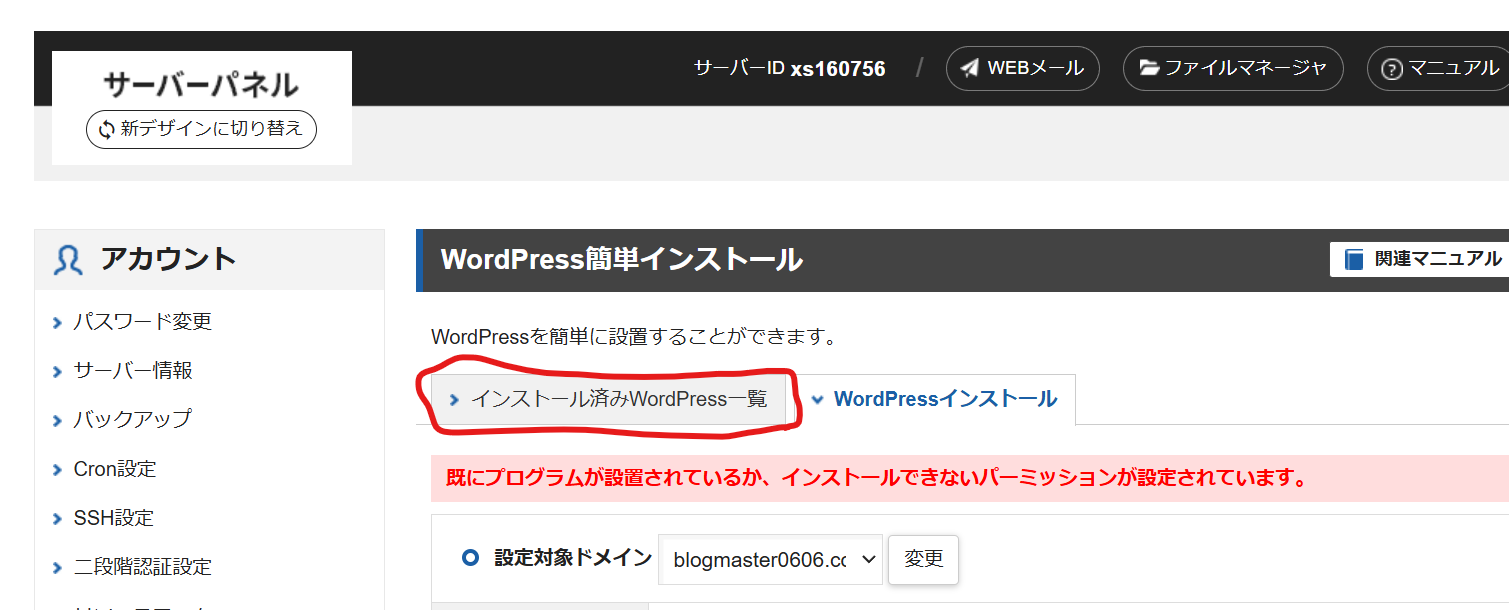Screen dimensions: 1509x610
Task: Click the chevron beside 二段階認証設定
Action: click(x=57, y=567)
